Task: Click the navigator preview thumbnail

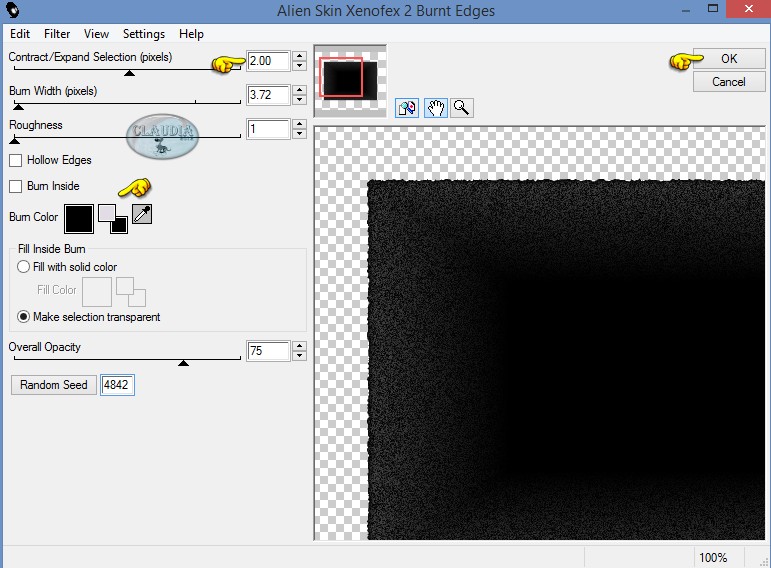Action: (x=350, y=81)
